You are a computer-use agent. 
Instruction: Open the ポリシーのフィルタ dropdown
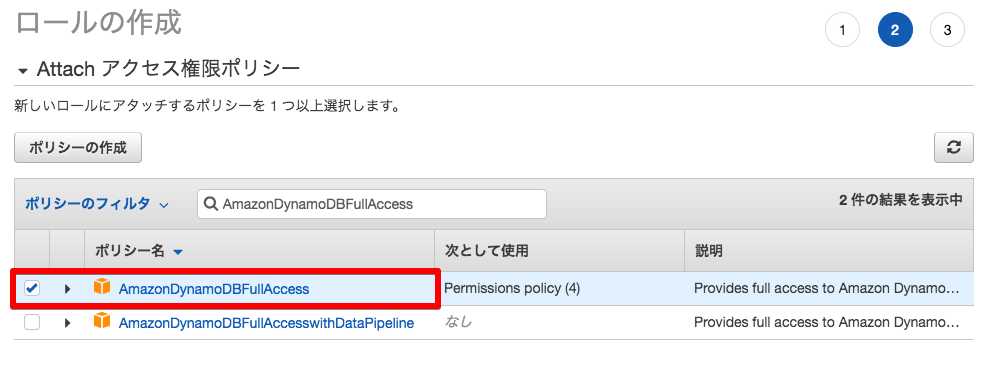click(97, 204)
